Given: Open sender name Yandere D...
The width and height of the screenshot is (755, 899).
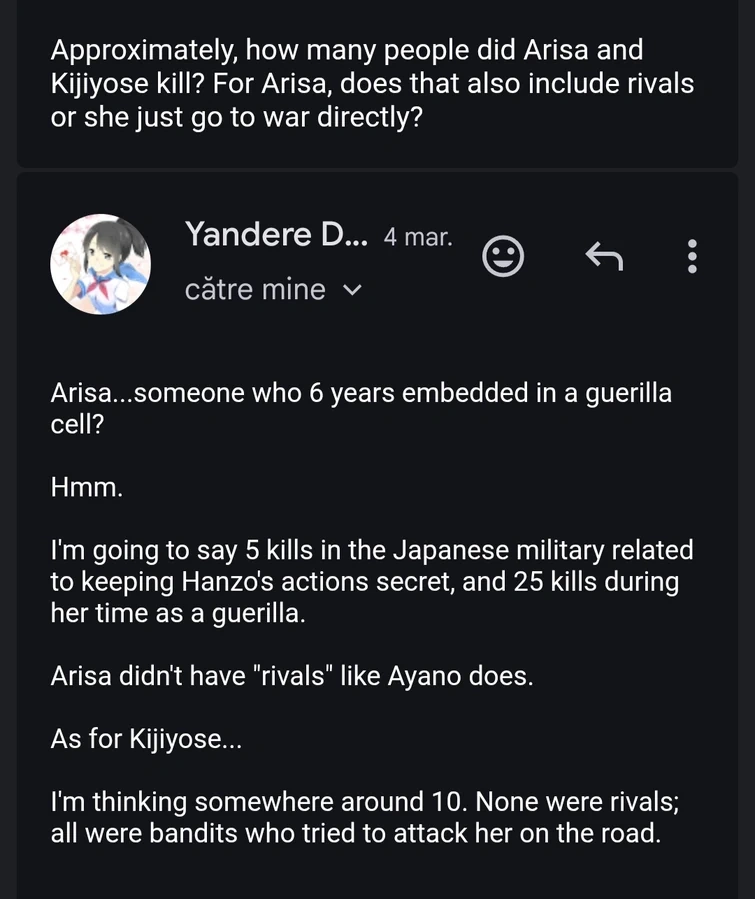Looking at the screenshot, I should tap(276, 234).
